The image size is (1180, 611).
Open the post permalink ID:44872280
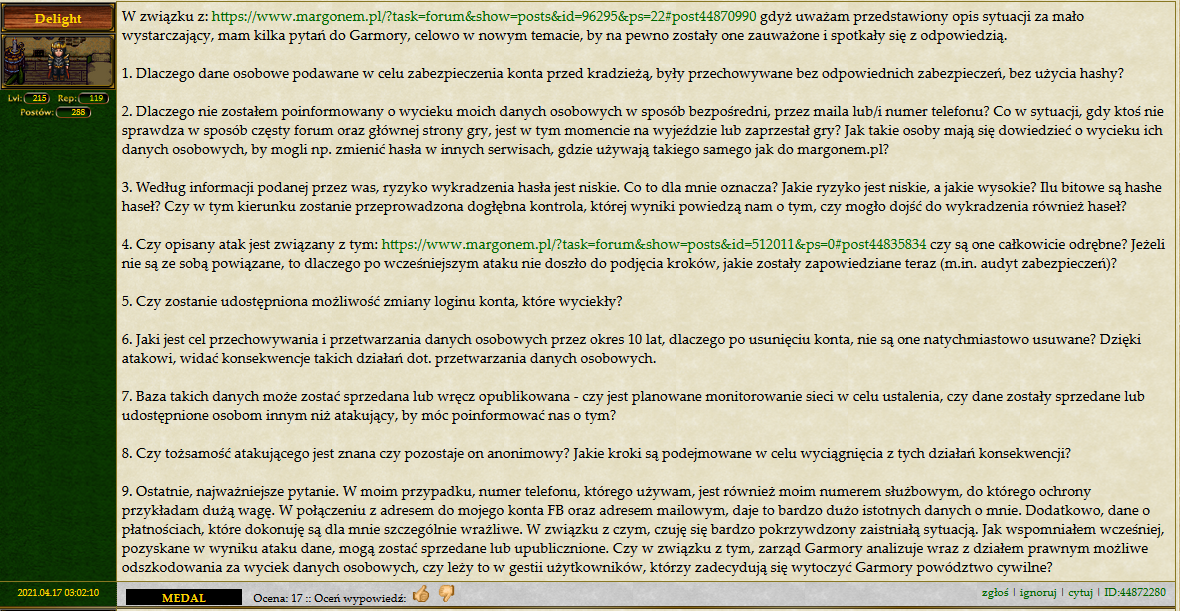(x=1133, y=592)
